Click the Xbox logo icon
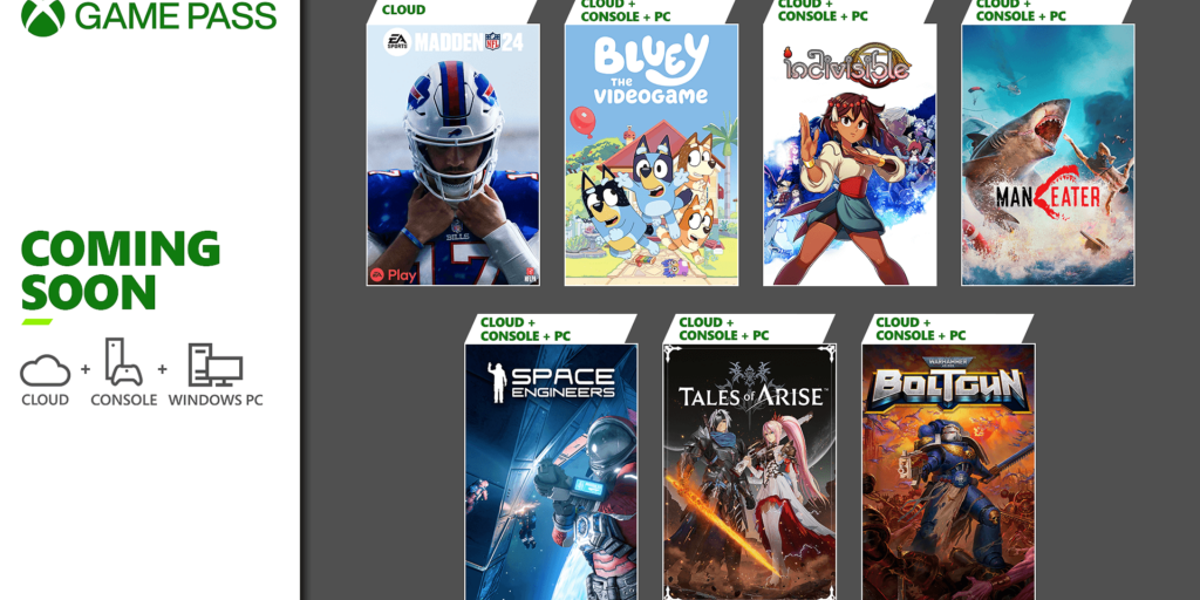This screenshot has height=600, width=1200. pyautogui.click(x=43, y=14)
